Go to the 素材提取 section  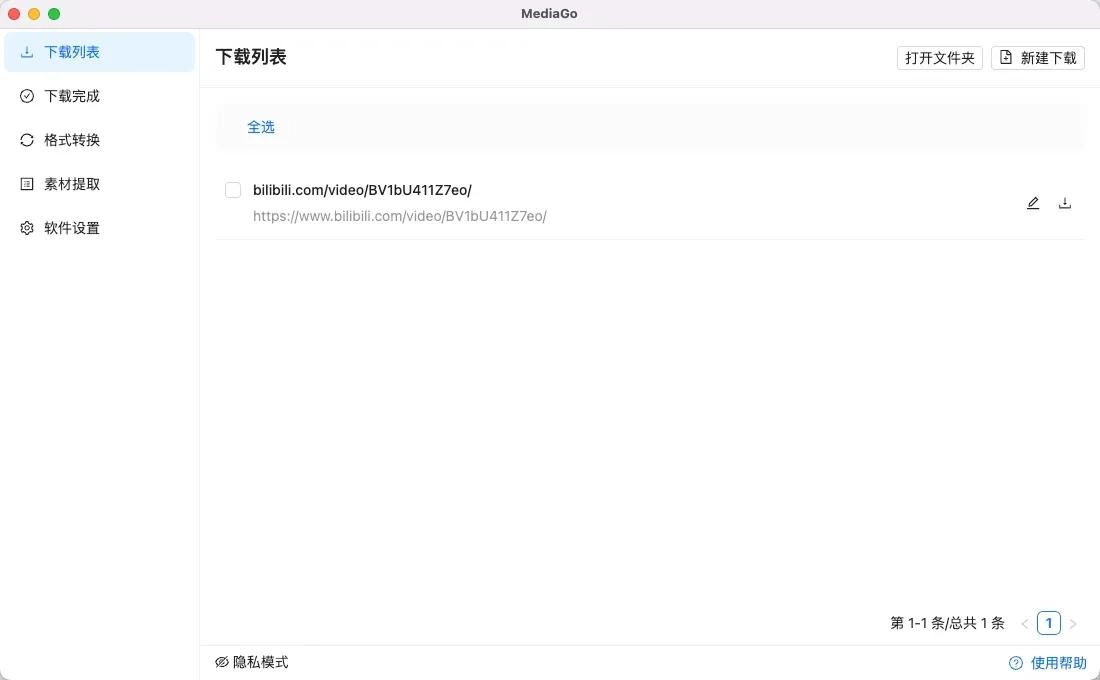[x=99, y=185]
